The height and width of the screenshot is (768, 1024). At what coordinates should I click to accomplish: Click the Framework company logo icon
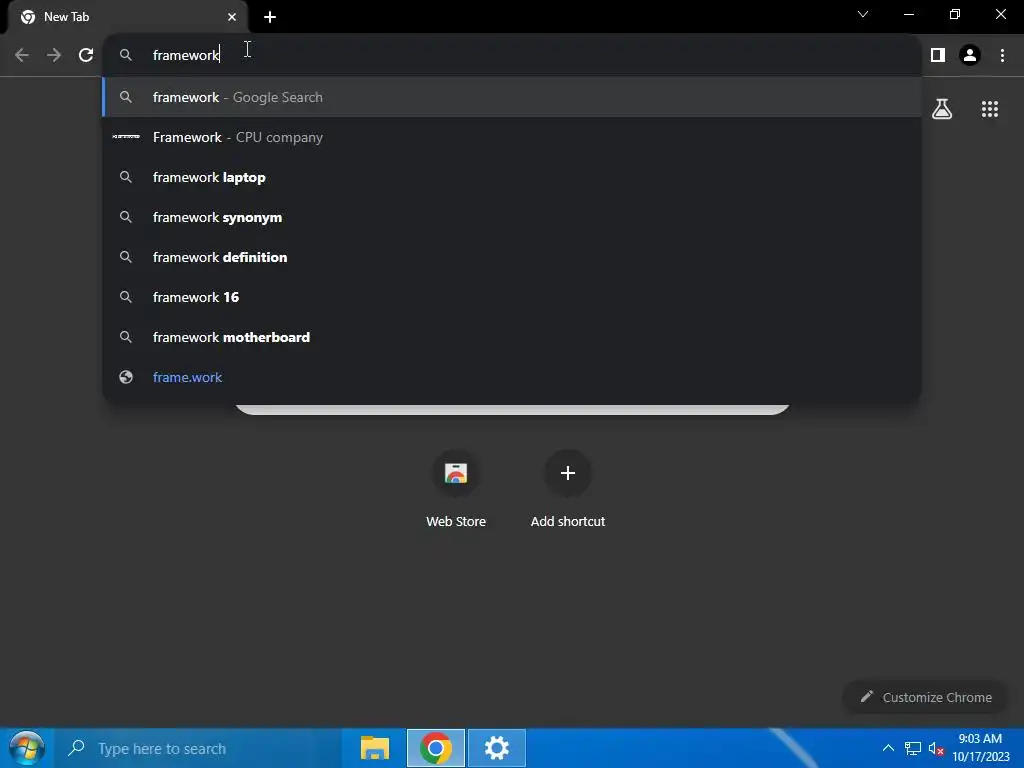125,136
